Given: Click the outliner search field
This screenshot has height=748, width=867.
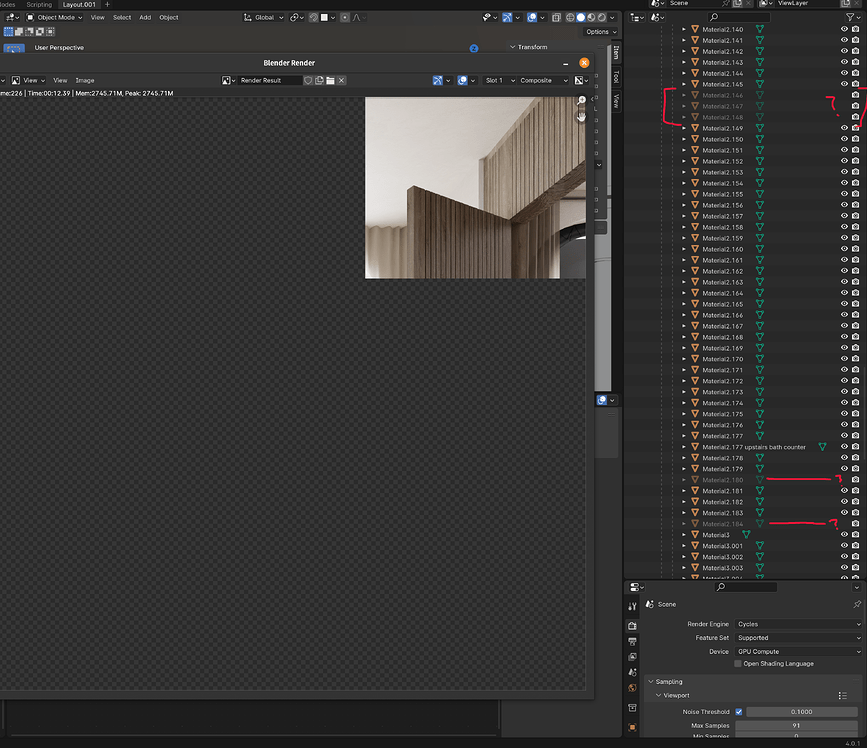Looking at the screenshot, I should click(738, 17).
